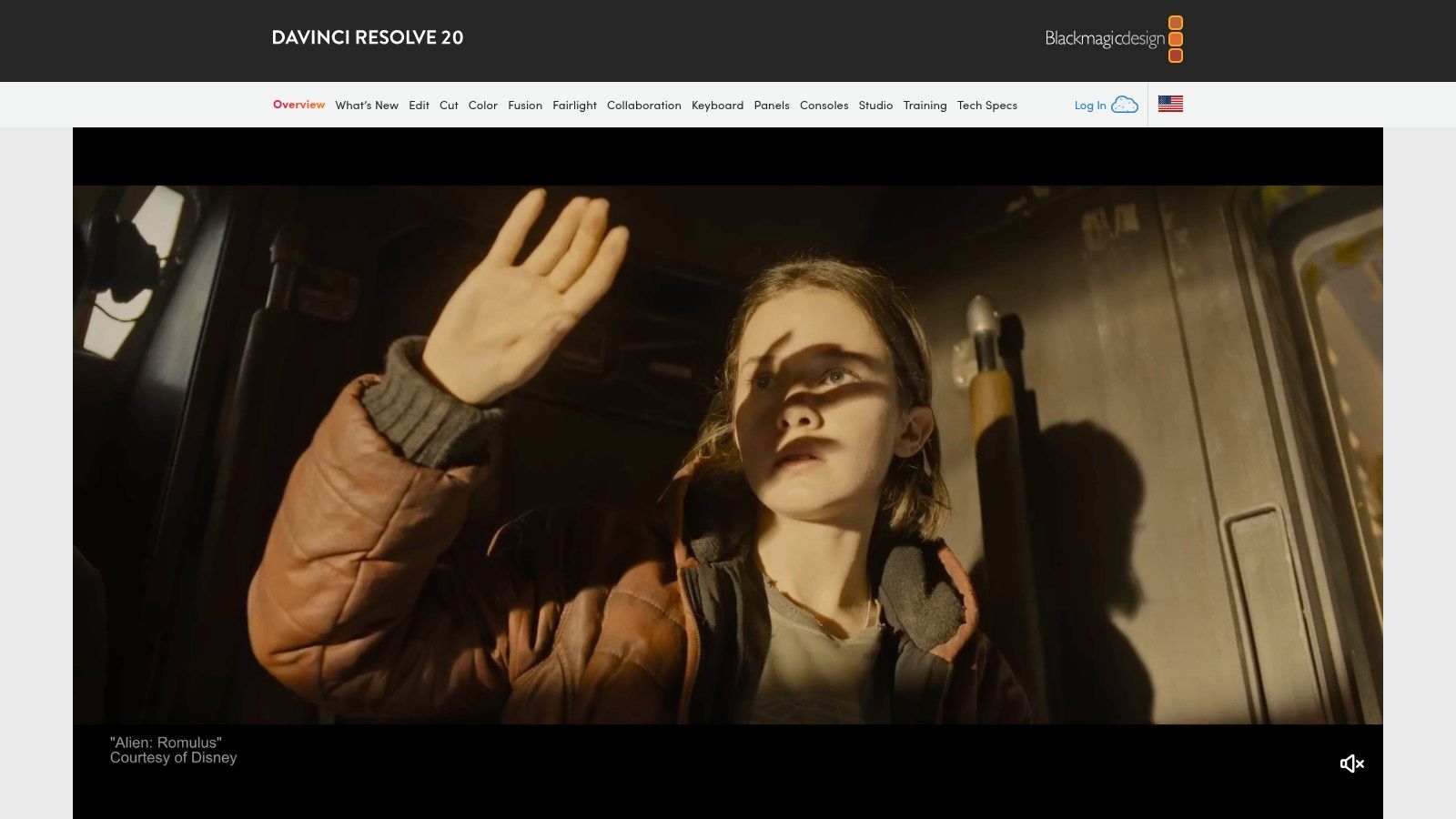Viewport: 1456px width, 819px height.
Task: Click the Blackmagicdesign logo
Action: (x=1103, y=38)
